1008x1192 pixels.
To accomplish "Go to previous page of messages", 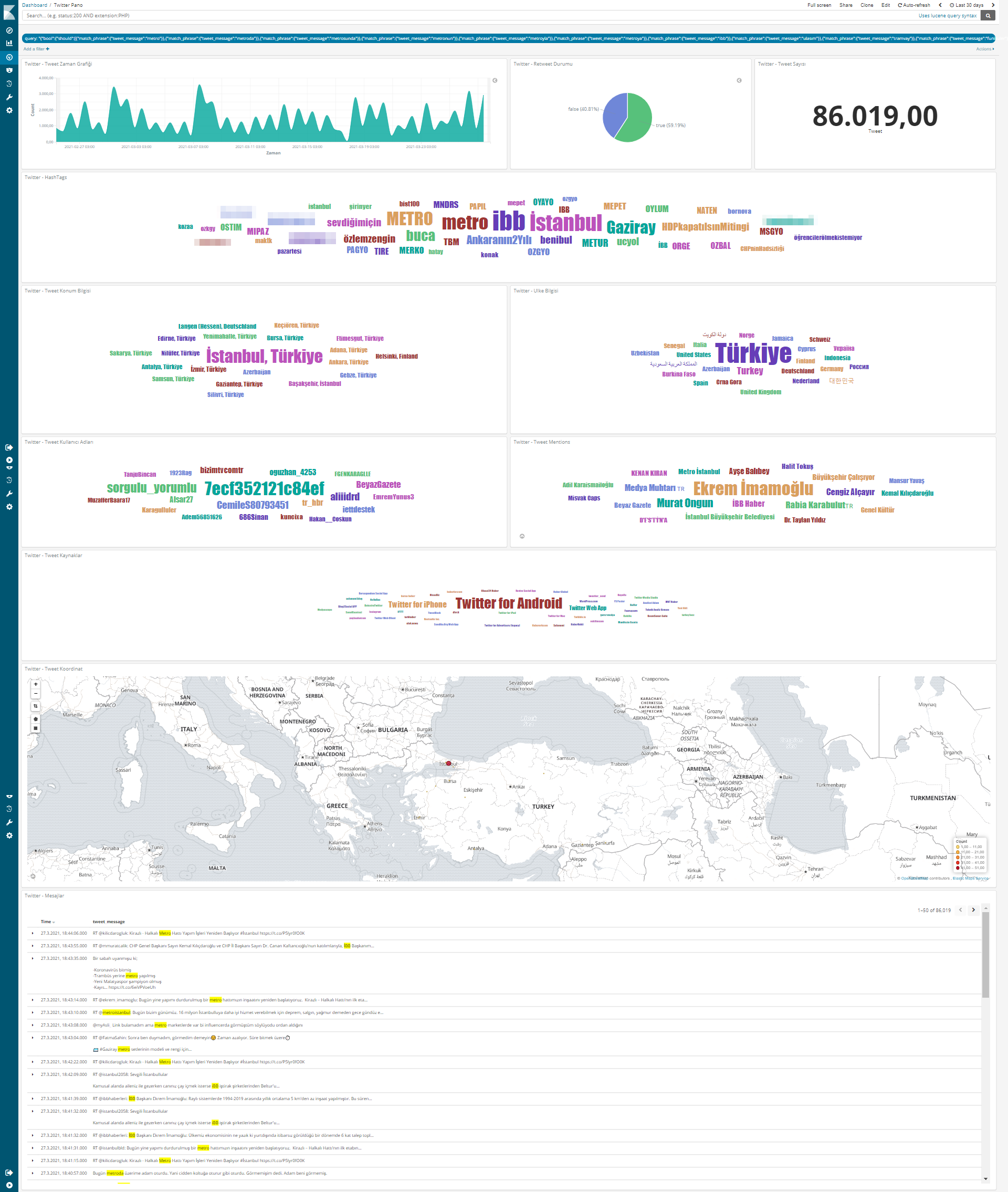I will click(x=960, y=909).
